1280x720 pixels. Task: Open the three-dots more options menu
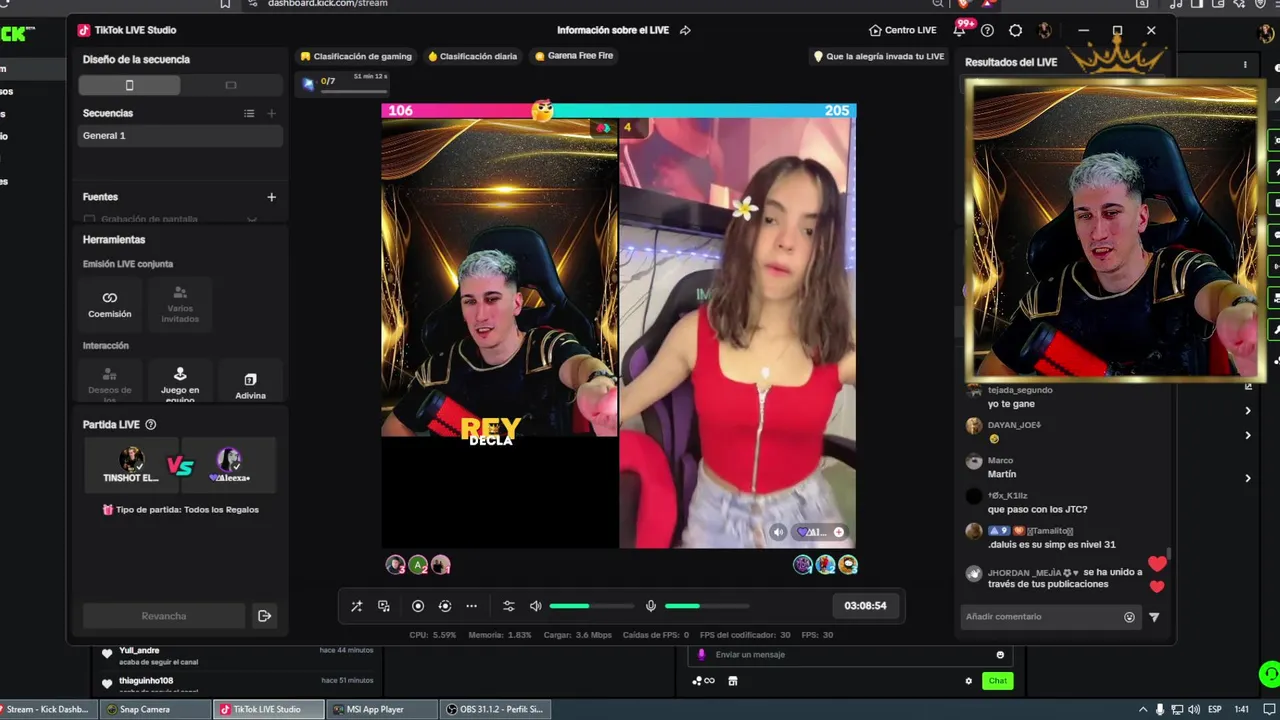click(472, 606)
